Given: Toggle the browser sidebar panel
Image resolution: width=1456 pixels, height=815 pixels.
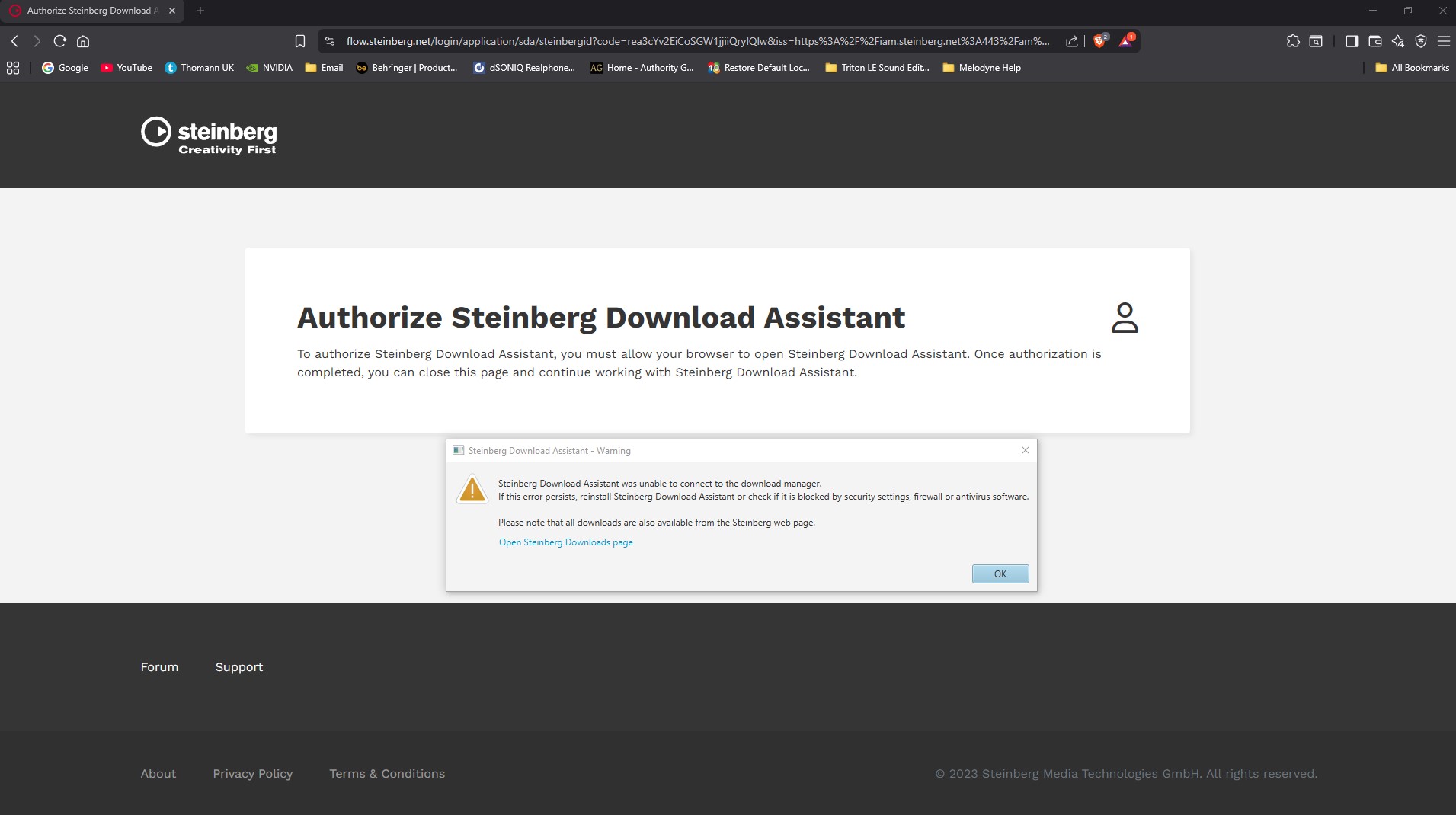Looking at the screenshot, I should point(1352,41).
